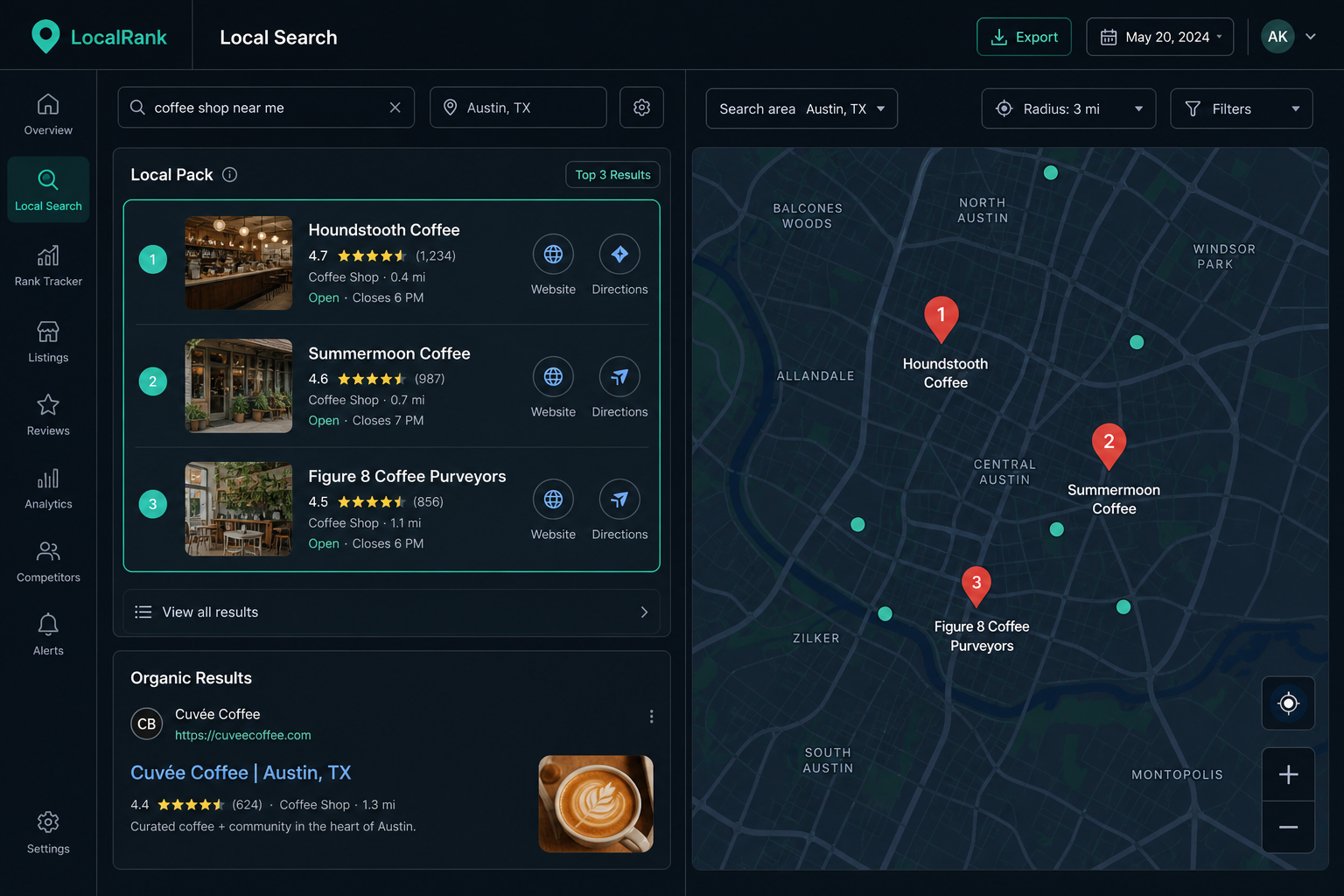Image resolution: width=1344 pixels, height=896 pixels.
Task: Click the Summermoon Coffee listing title
Action: coord(389,353)
